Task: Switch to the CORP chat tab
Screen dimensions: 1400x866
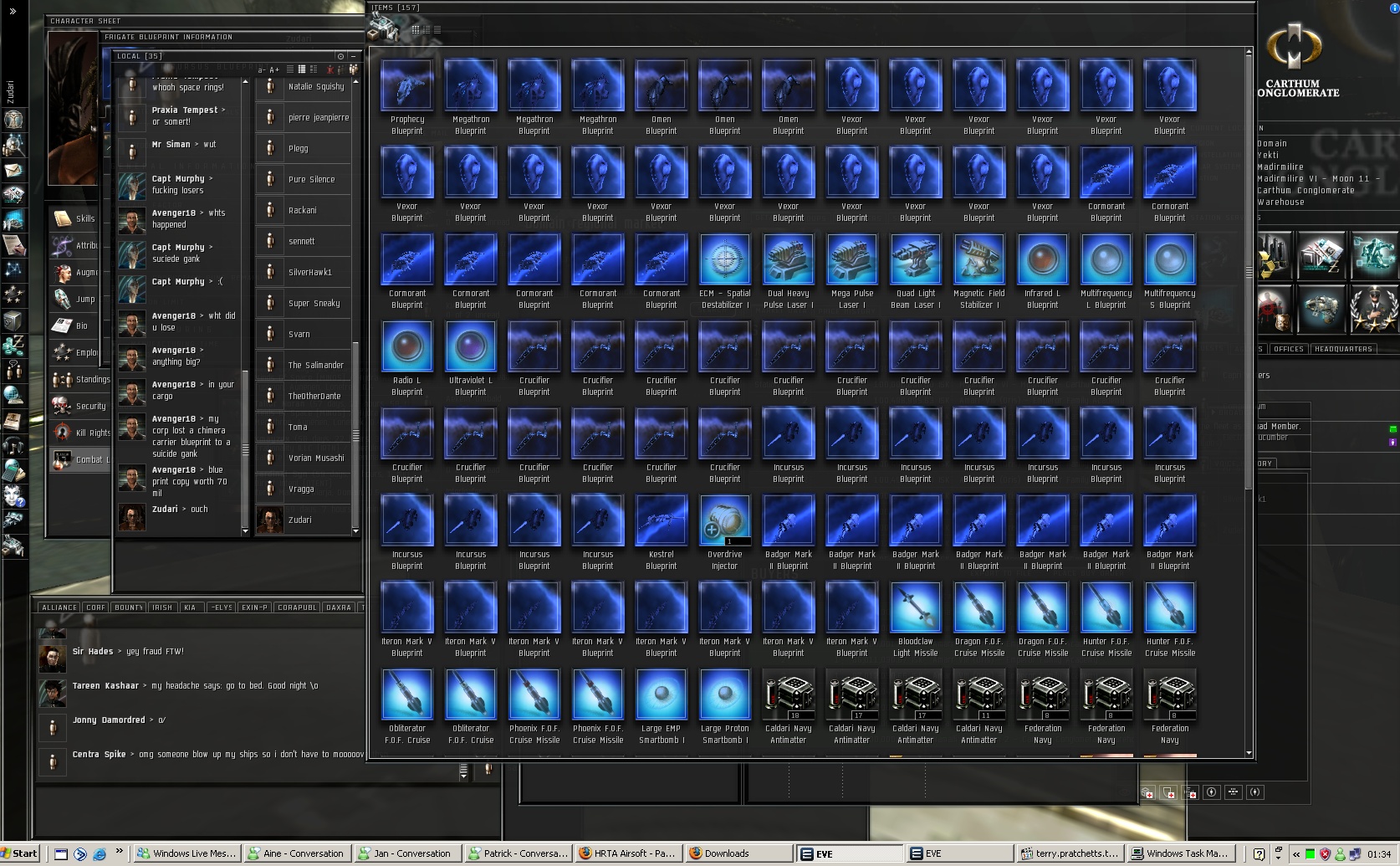Action: pyautogui.click(x=96, y=607)
